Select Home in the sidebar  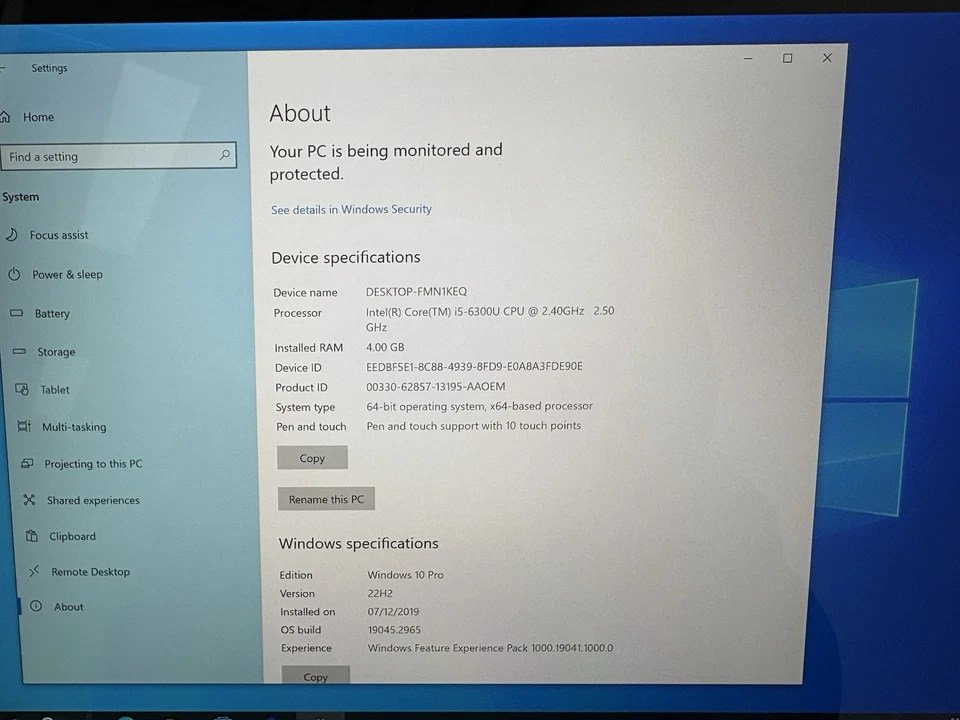pyautogui.click(x=38, y=117)
